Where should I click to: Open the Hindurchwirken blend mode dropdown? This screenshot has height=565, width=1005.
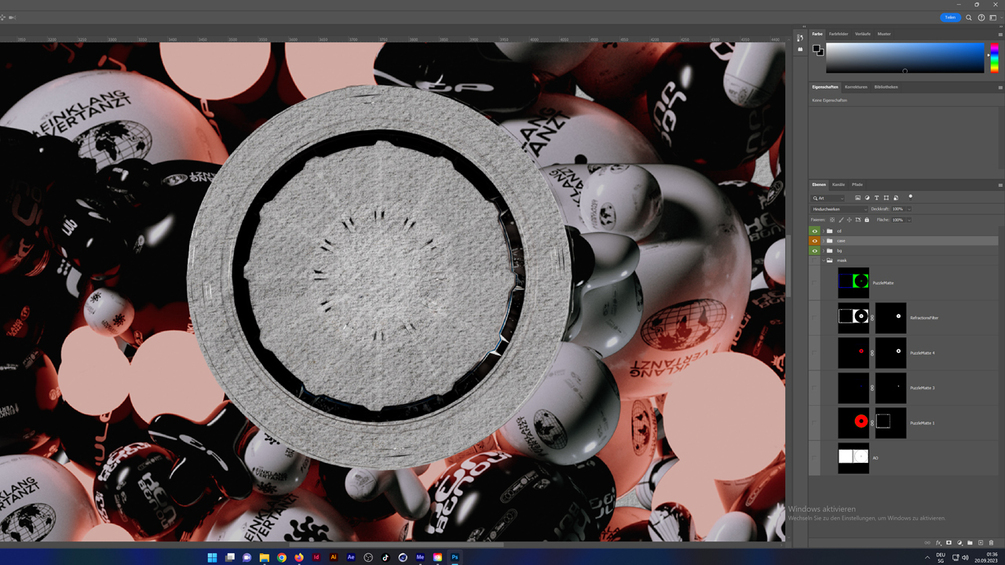coord(840,209)
